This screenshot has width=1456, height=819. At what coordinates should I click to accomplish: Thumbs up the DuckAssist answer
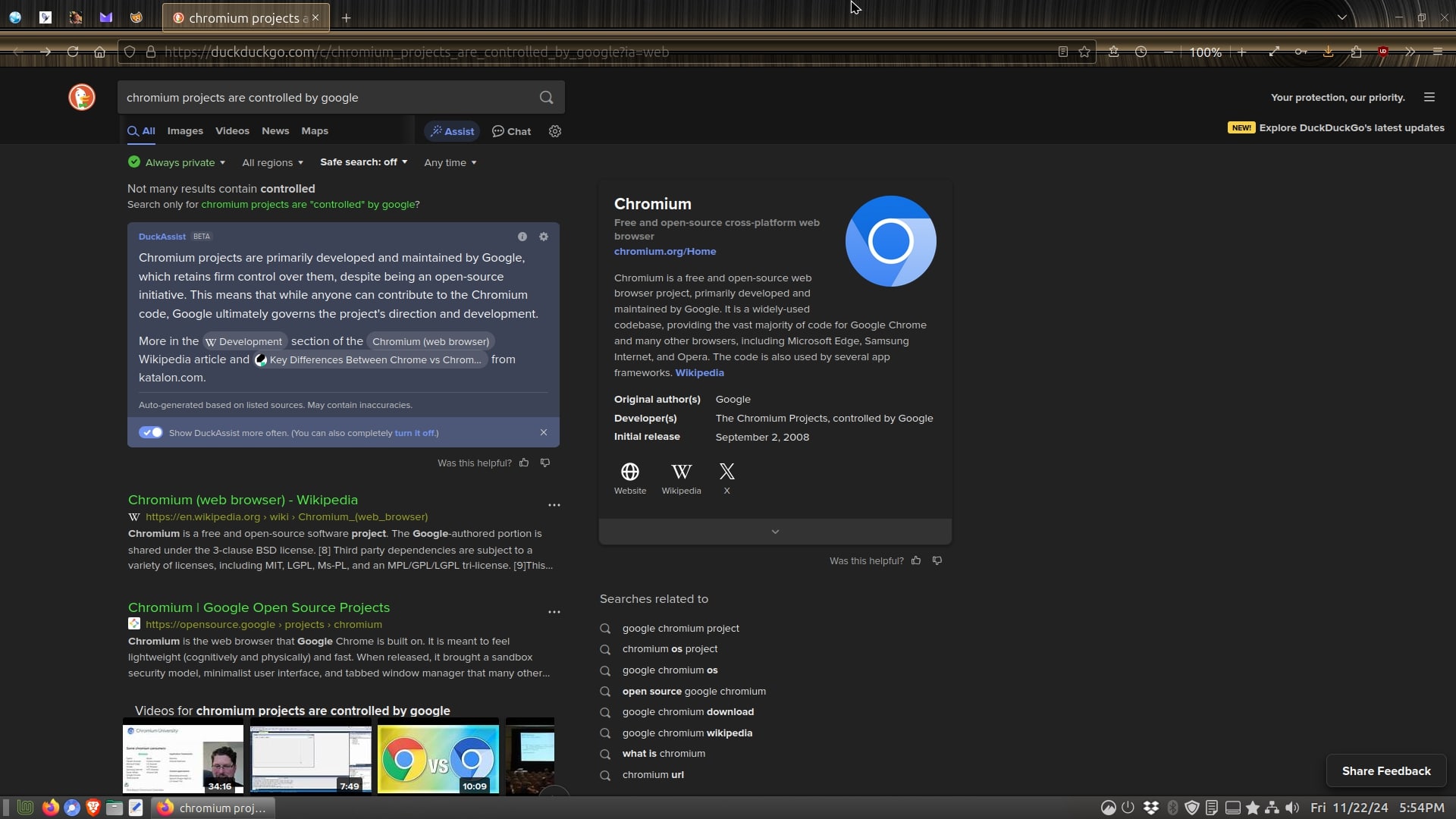click(x=524, y=463)
